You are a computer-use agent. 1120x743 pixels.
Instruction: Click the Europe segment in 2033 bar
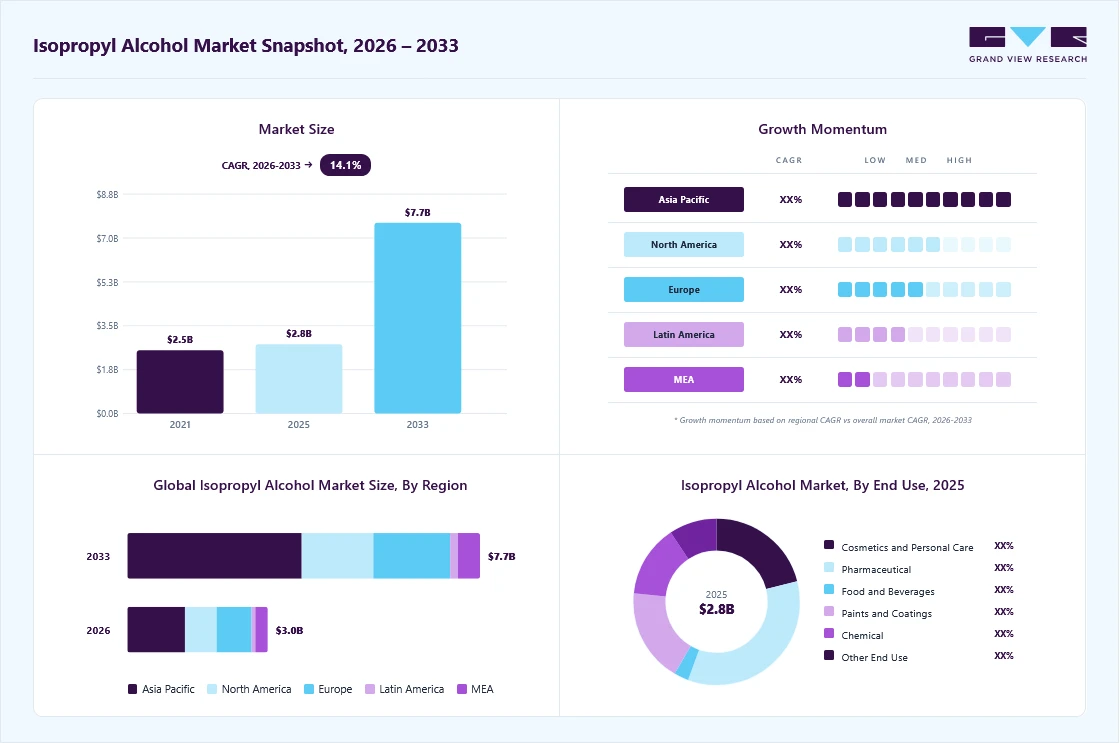click(411, 556)
